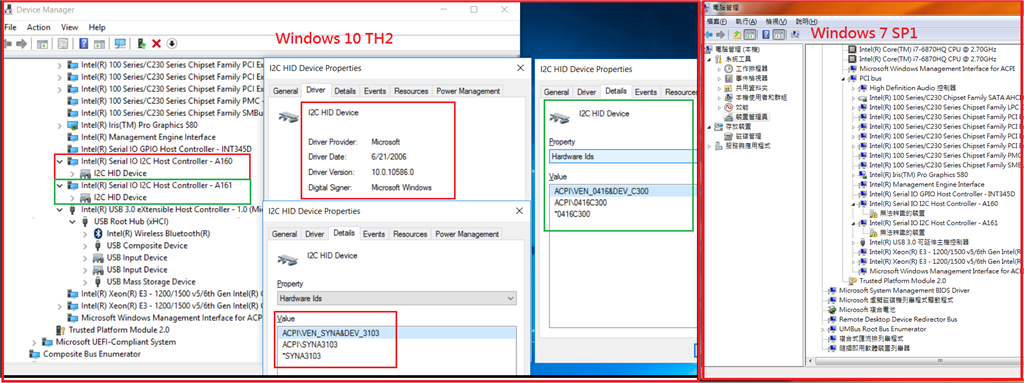Screen dimensions: 1024x383
Task: Expand the USB Mass Storage Device node
Action: click(85, 282)
